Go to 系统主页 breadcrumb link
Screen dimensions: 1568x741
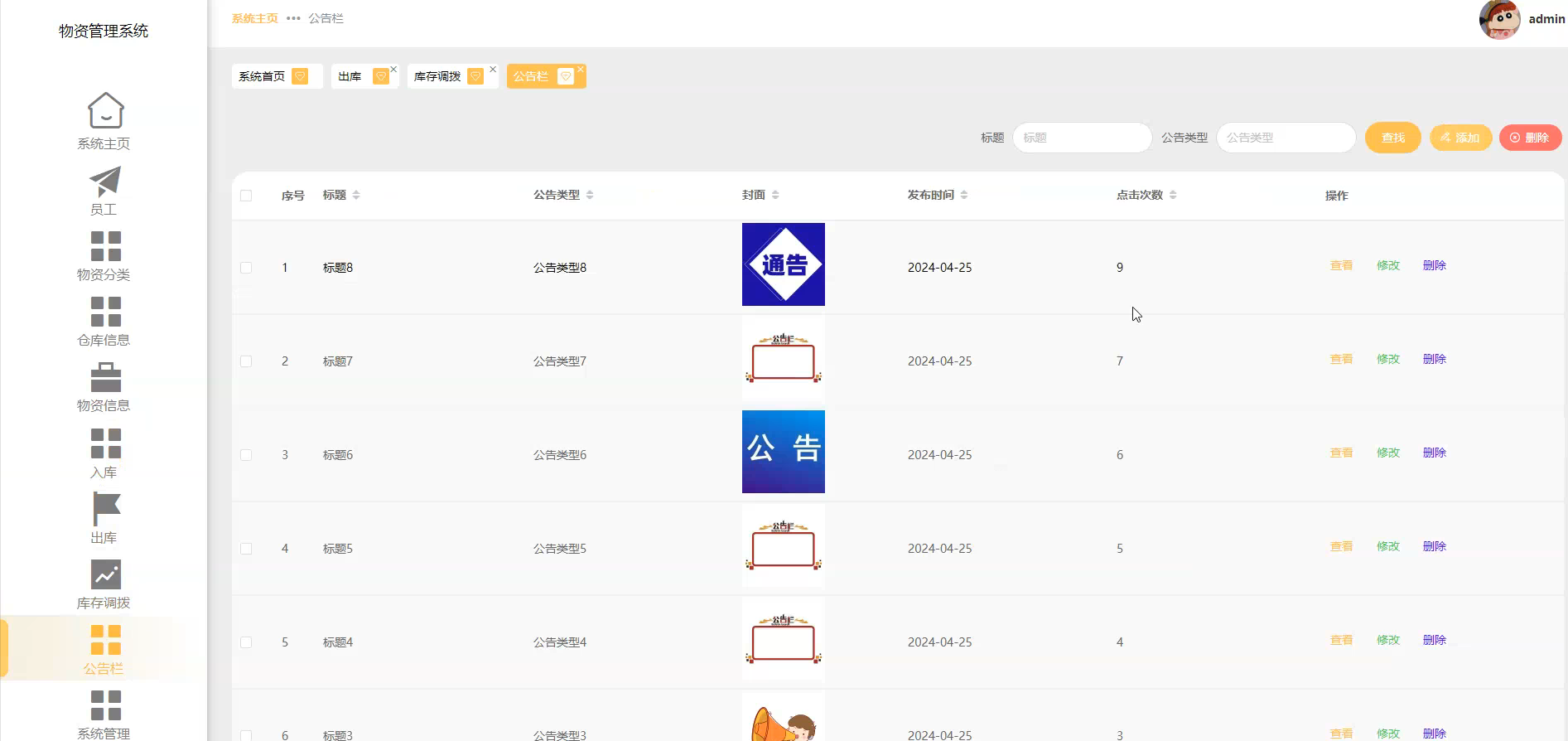(x=255, y=18)
